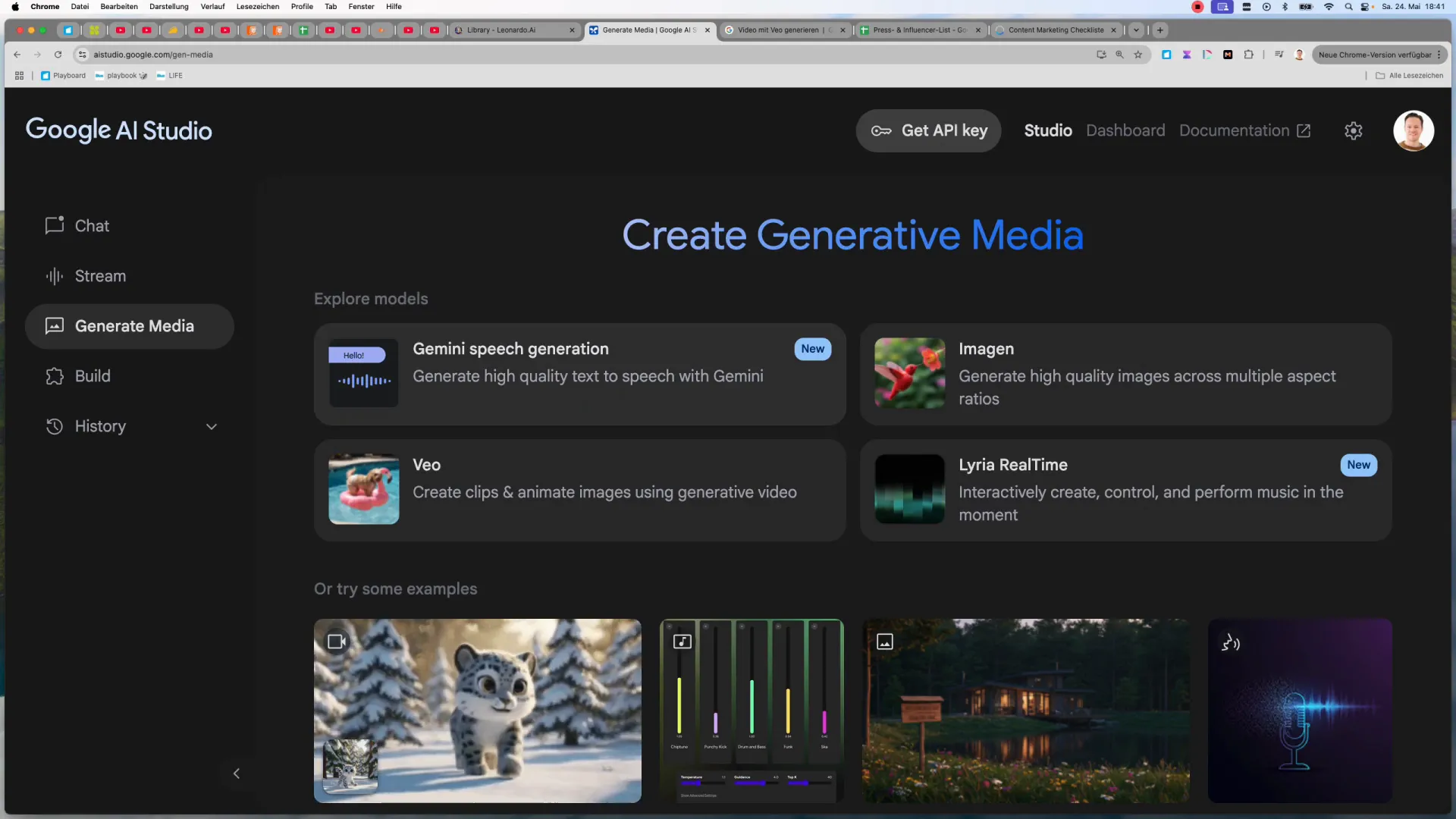Click the red recording indicator in menu bar
The image size is (1456, 819).
pos(1197,7)
